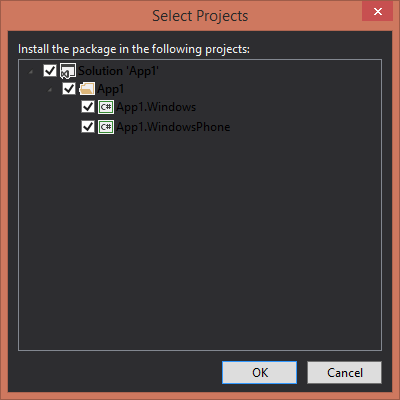The height and width of the screenshot is (400, 400).
Task: Click the App1 folder icon
Action: tap(87, 89)
